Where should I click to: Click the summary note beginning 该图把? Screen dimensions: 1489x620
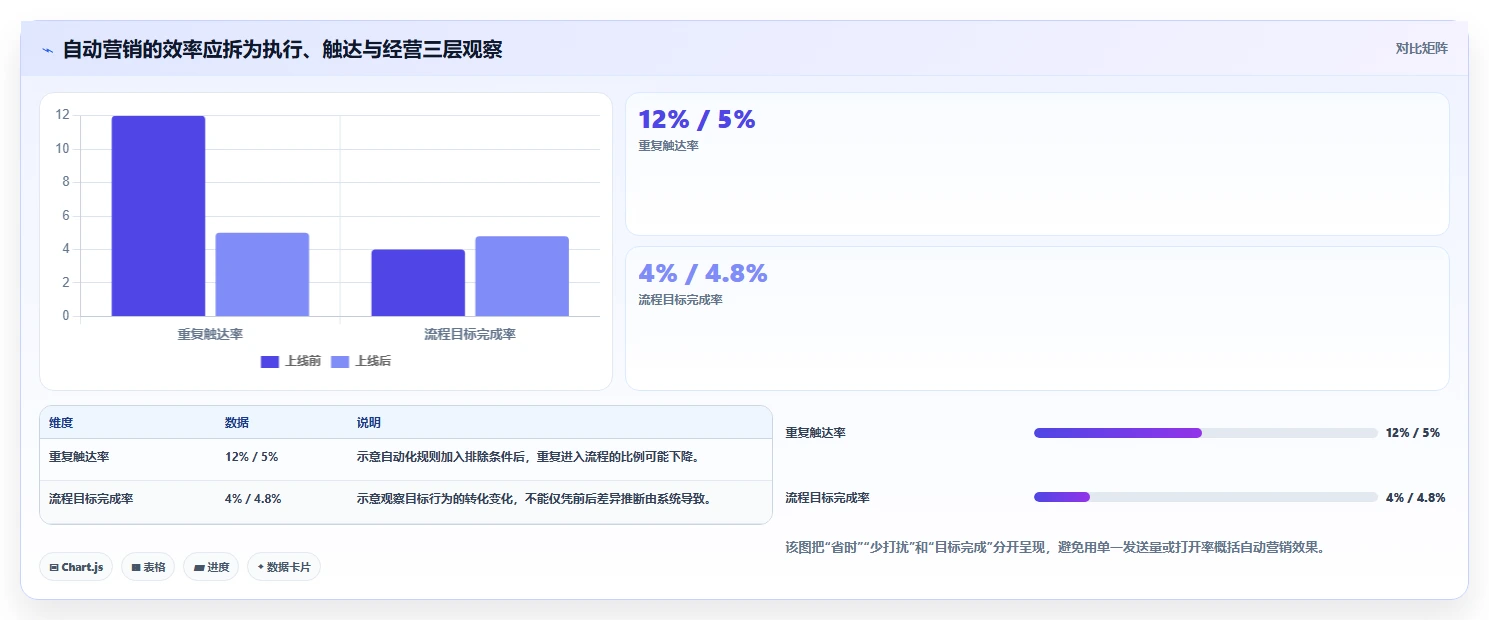pos(1055,547)
